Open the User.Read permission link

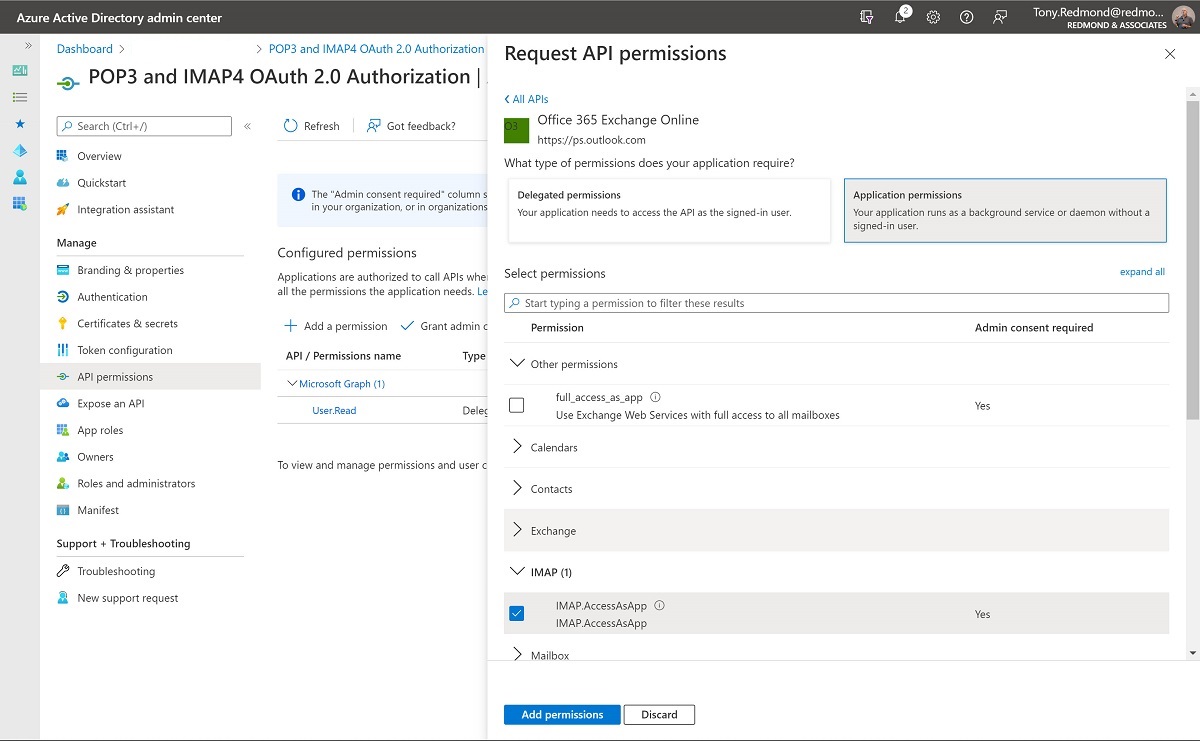(x=334, y=411)
